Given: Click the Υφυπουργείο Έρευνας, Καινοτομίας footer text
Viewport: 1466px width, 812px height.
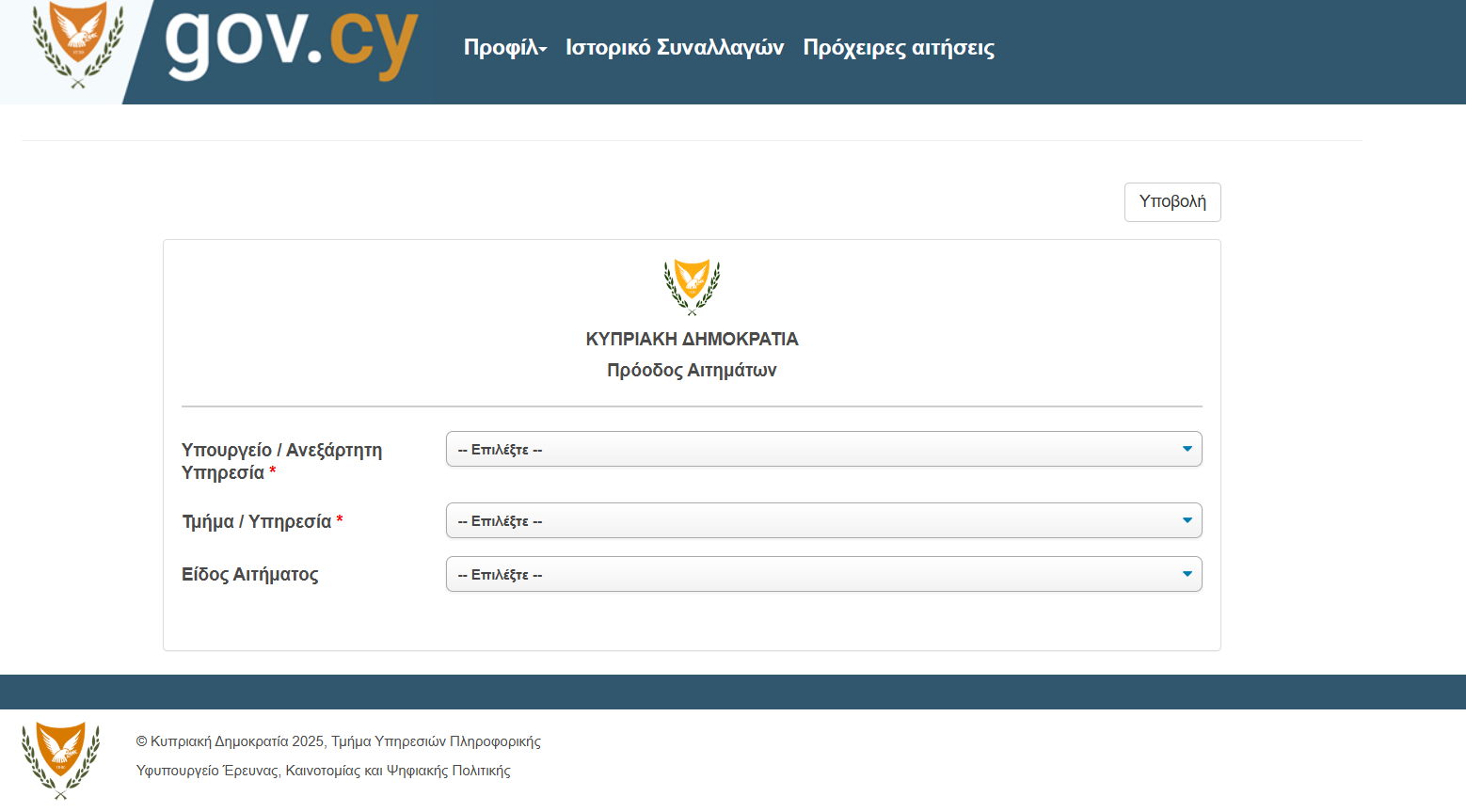Looking at the screenshot, I should [324, 771].
